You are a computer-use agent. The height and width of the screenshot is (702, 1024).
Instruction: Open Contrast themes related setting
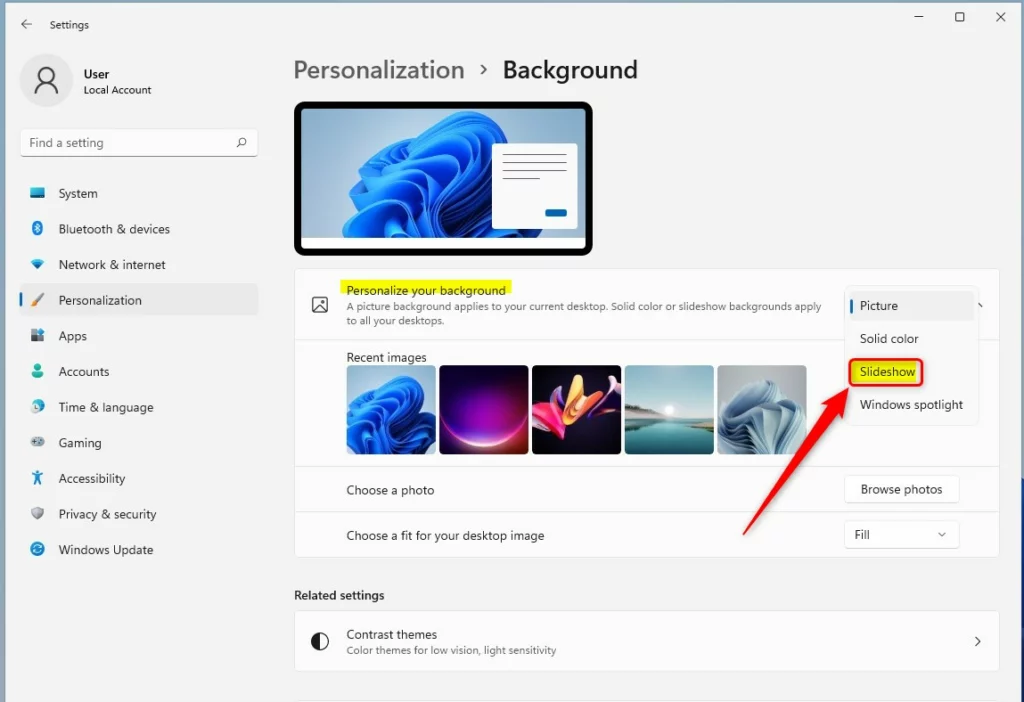pyautogui.click(x=647, y=641)
